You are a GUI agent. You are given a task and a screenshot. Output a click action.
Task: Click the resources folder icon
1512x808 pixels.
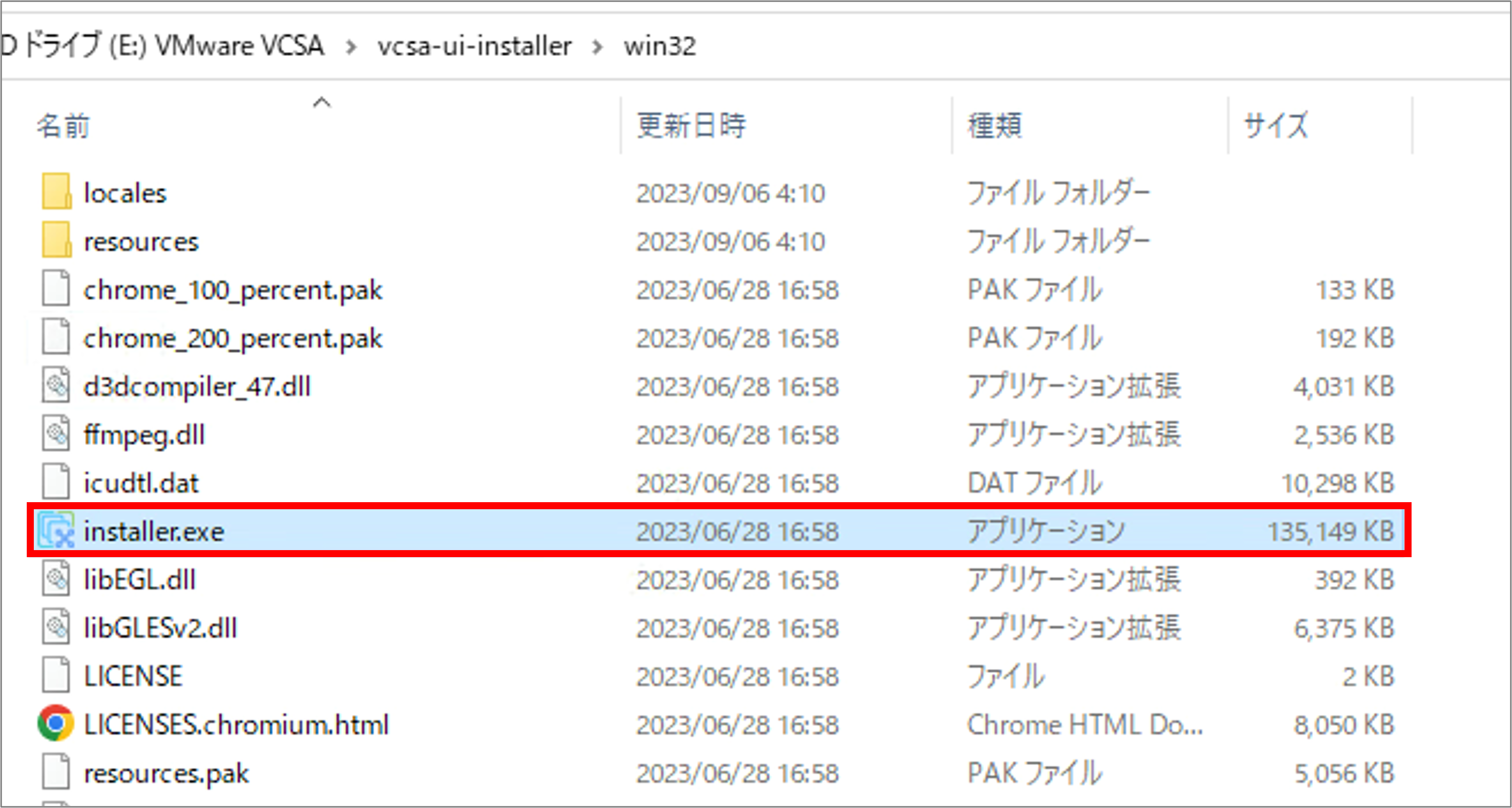point(57,239)
